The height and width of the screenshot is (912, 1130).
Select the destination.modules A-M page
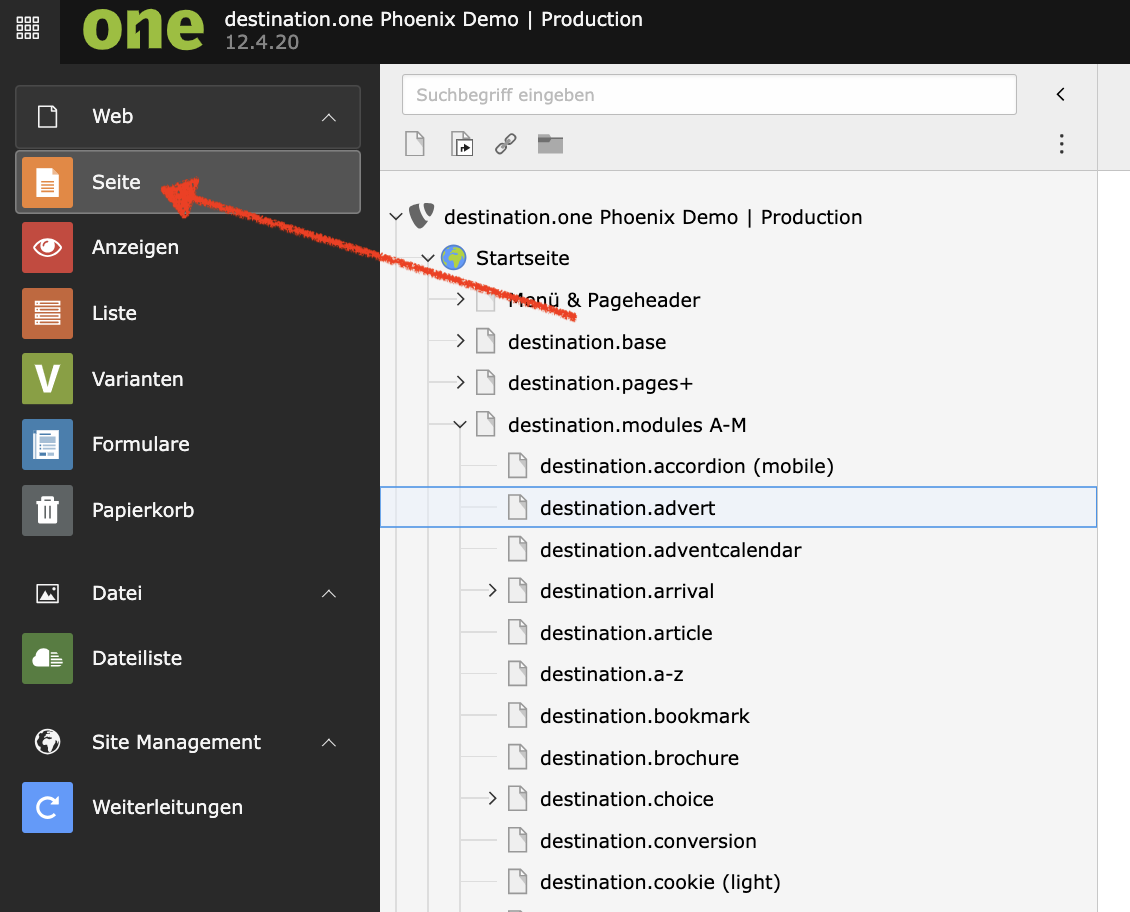[x=627, y=425]
